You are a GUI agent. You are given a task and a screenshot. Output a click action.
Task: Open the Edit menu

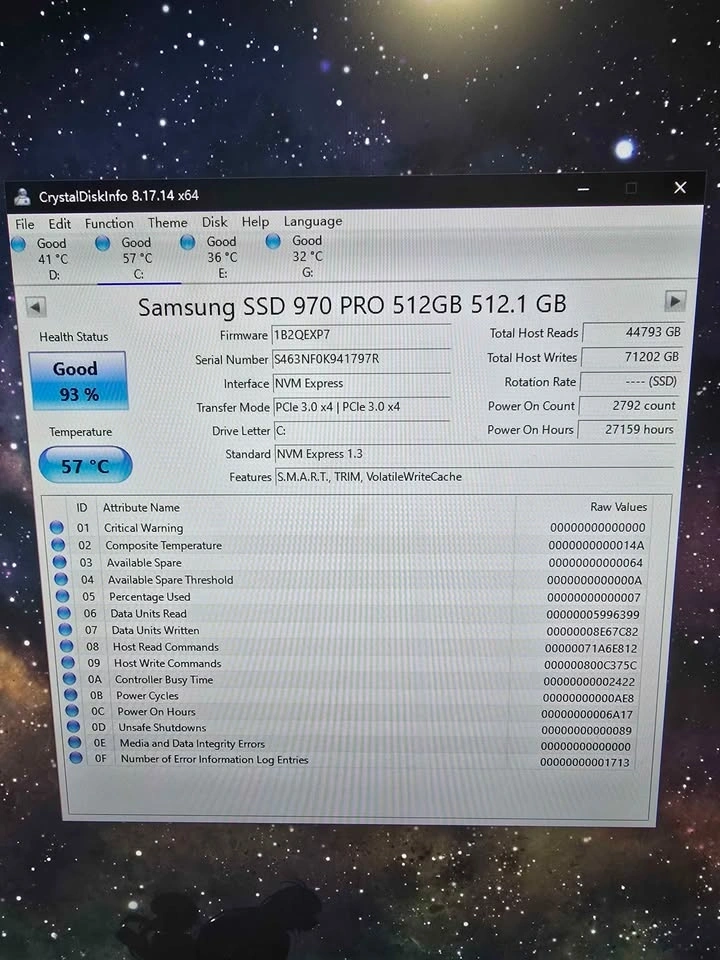[x=60, y=224]
